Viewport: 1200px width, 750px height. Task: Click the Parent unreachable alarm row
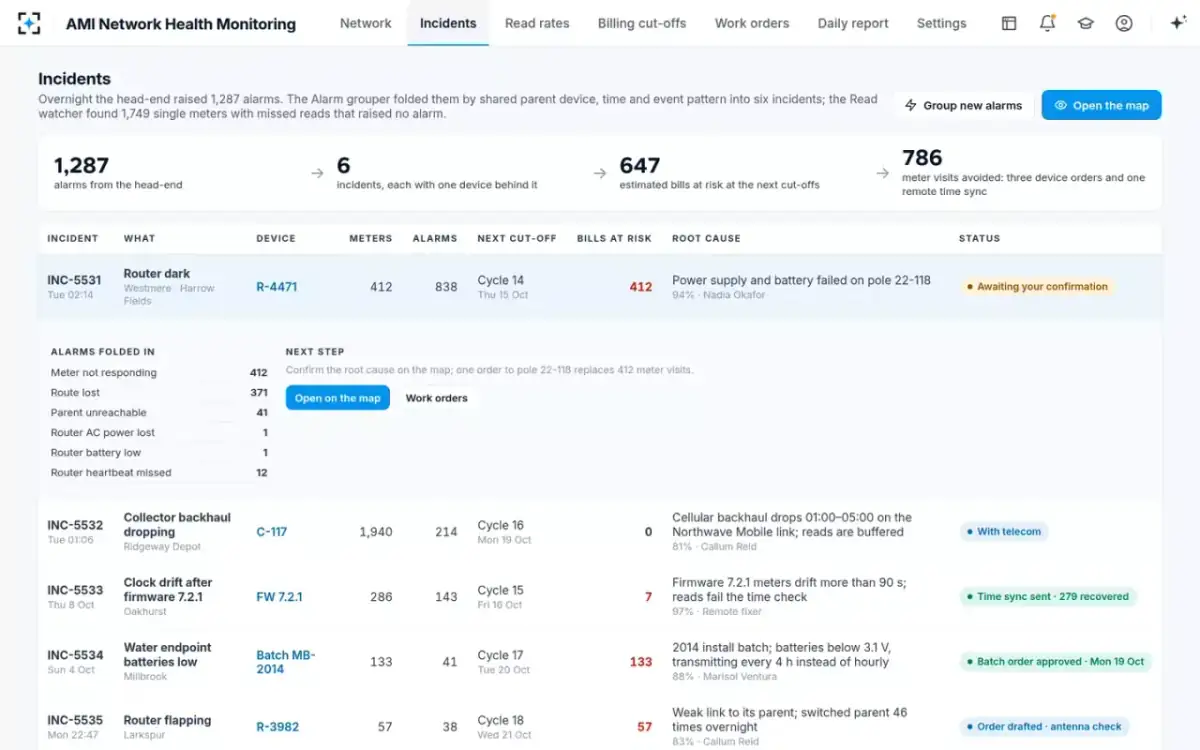159,413
